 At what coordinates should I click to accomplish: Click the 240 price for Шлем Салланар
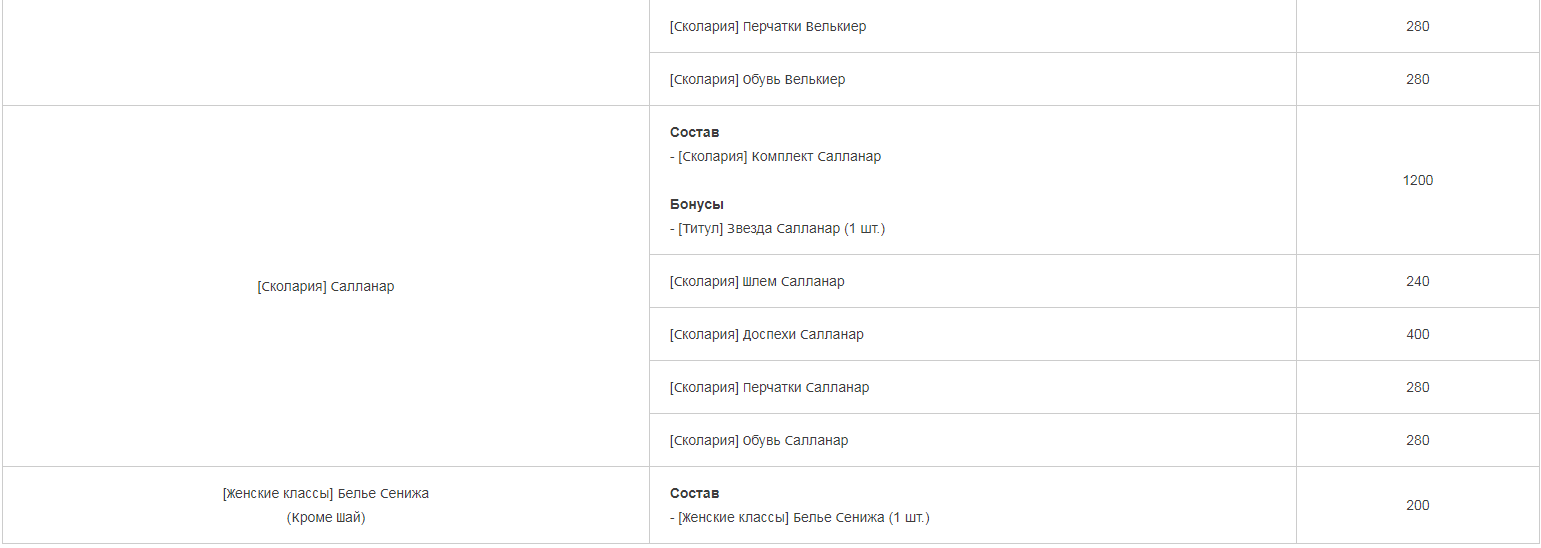click(x=1417, y=282)
